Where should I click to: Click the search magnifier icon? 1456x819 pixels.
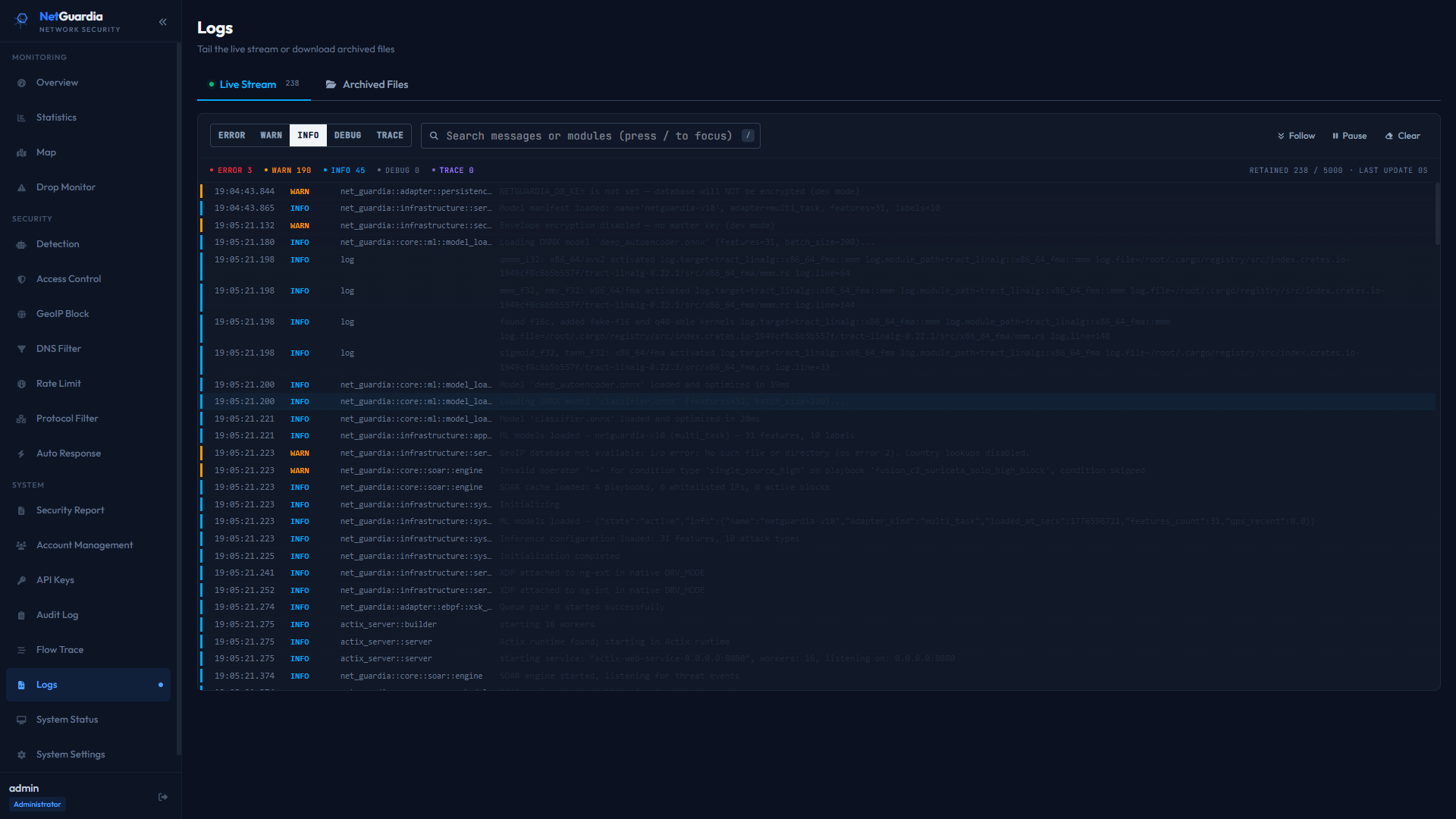tap(434, 136)
